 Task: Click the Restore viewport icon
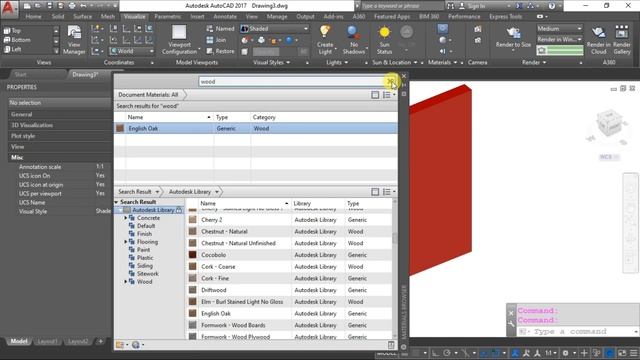coord(210,51)
